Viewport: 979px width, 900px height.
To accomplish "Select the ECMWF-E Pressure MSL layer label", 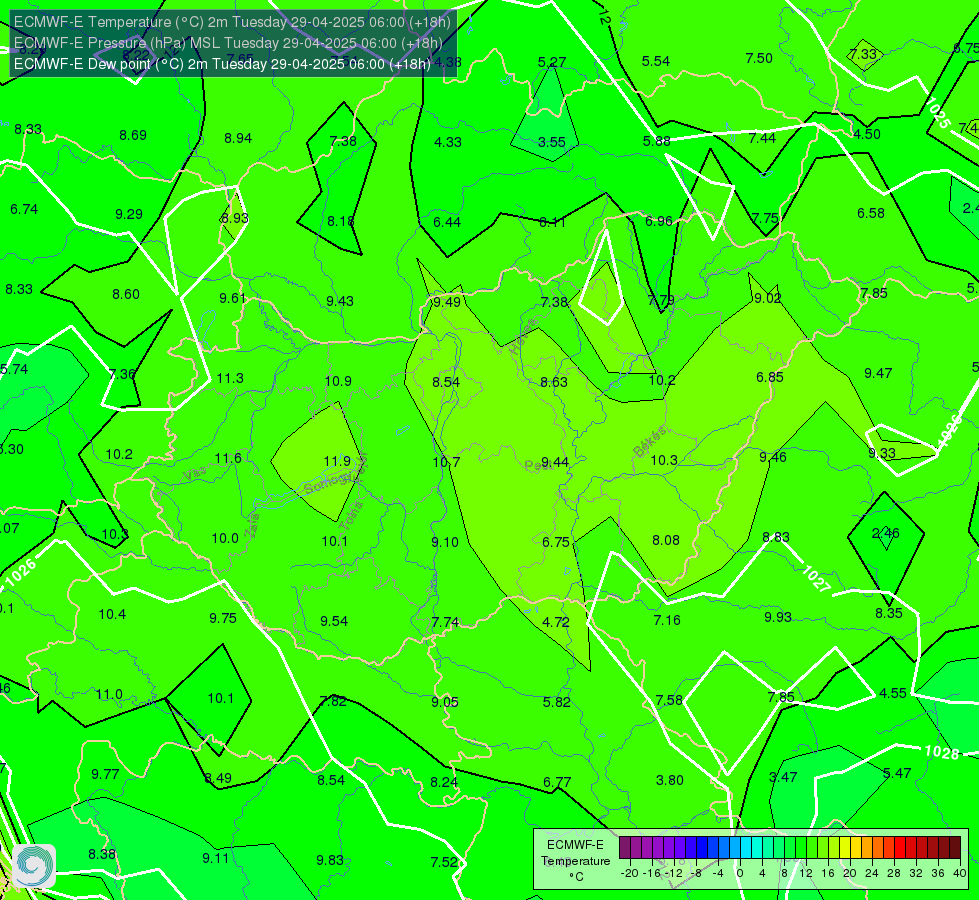I will (228, 43).
